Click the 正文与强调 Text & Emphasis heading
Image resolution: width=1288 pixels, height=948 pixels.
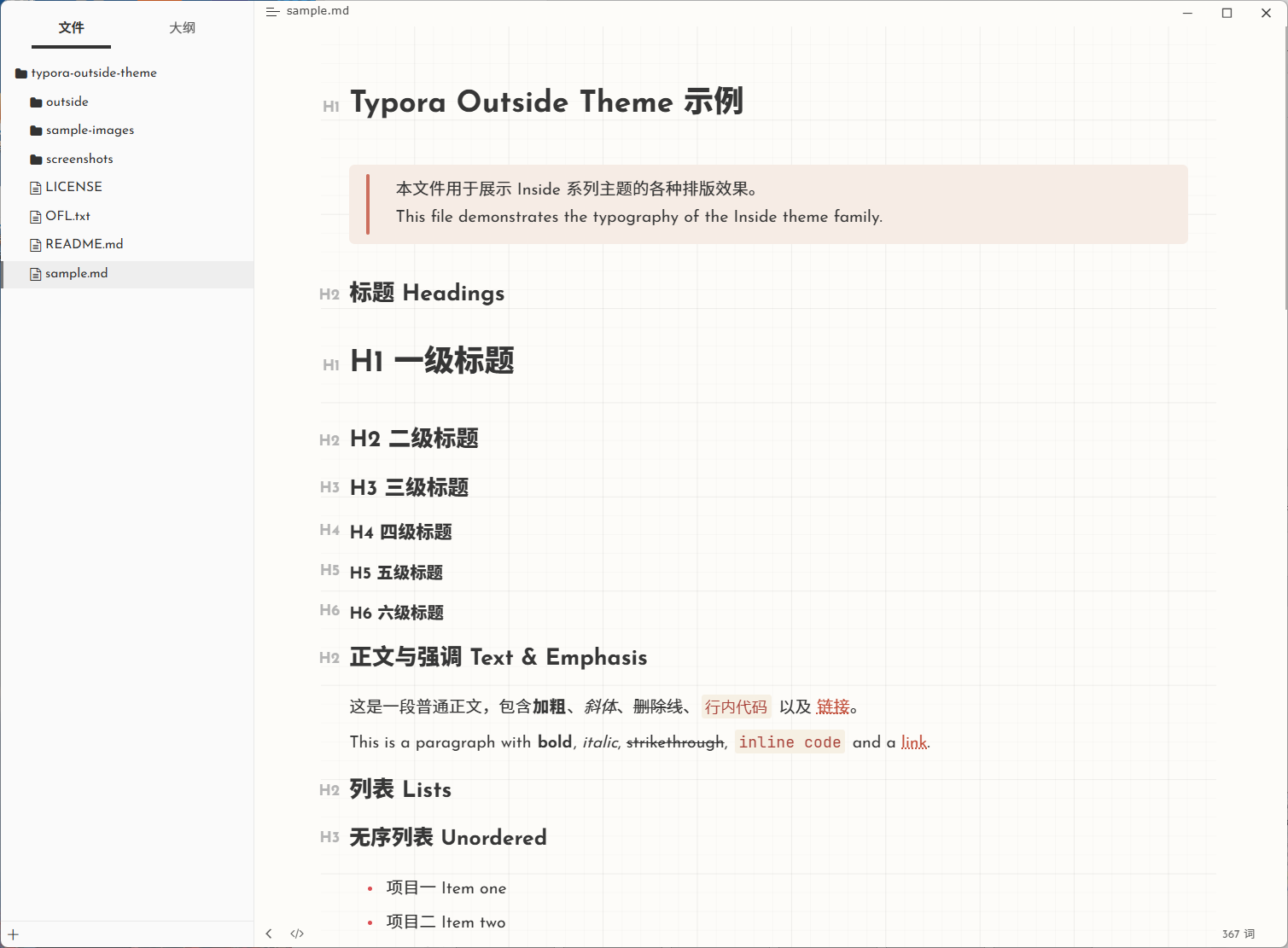pyautogui.click(x=498, y=657)
